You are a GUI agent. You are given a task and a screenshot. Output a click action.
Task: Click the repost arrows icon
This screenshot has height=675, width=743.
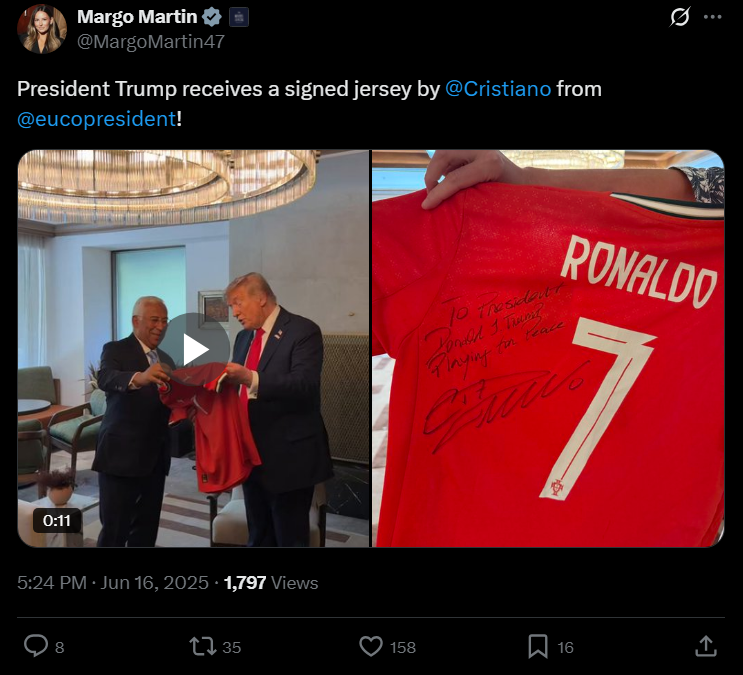click(x=203, y=646)
